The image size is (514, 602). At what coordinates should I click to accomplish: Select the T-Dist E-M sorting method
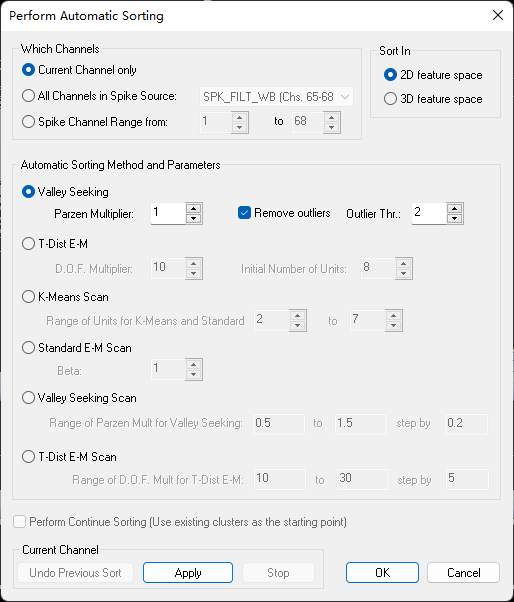tap(28, 243)
